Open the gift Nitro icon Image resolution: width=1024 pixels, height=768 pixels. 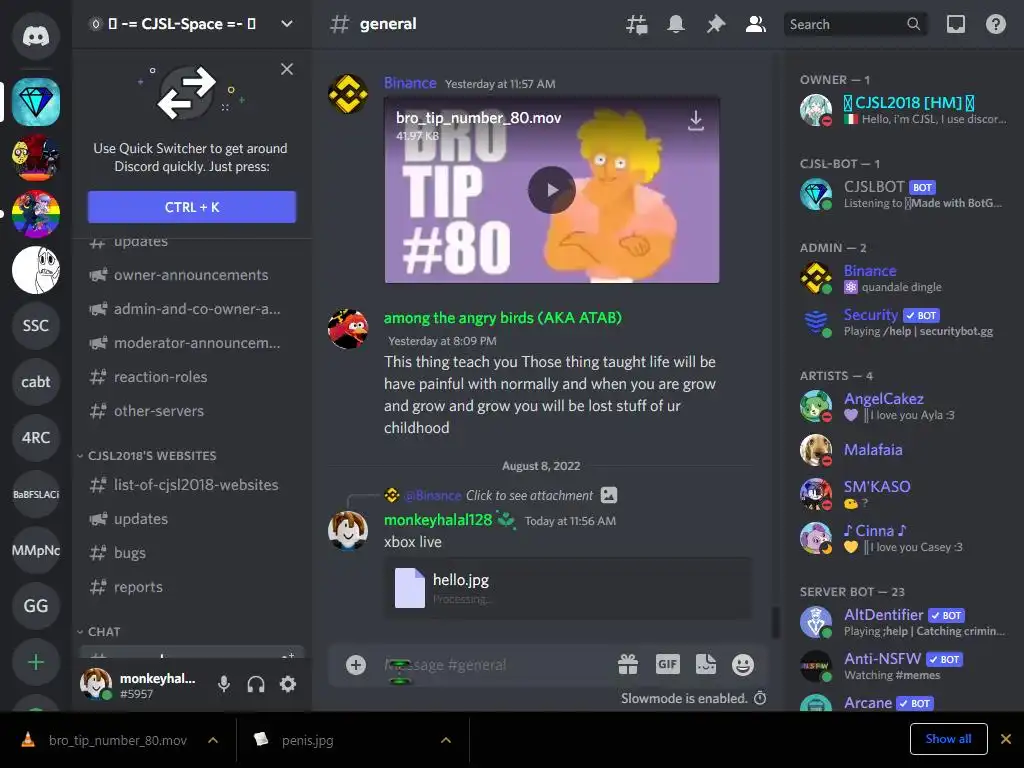point(628,665)
